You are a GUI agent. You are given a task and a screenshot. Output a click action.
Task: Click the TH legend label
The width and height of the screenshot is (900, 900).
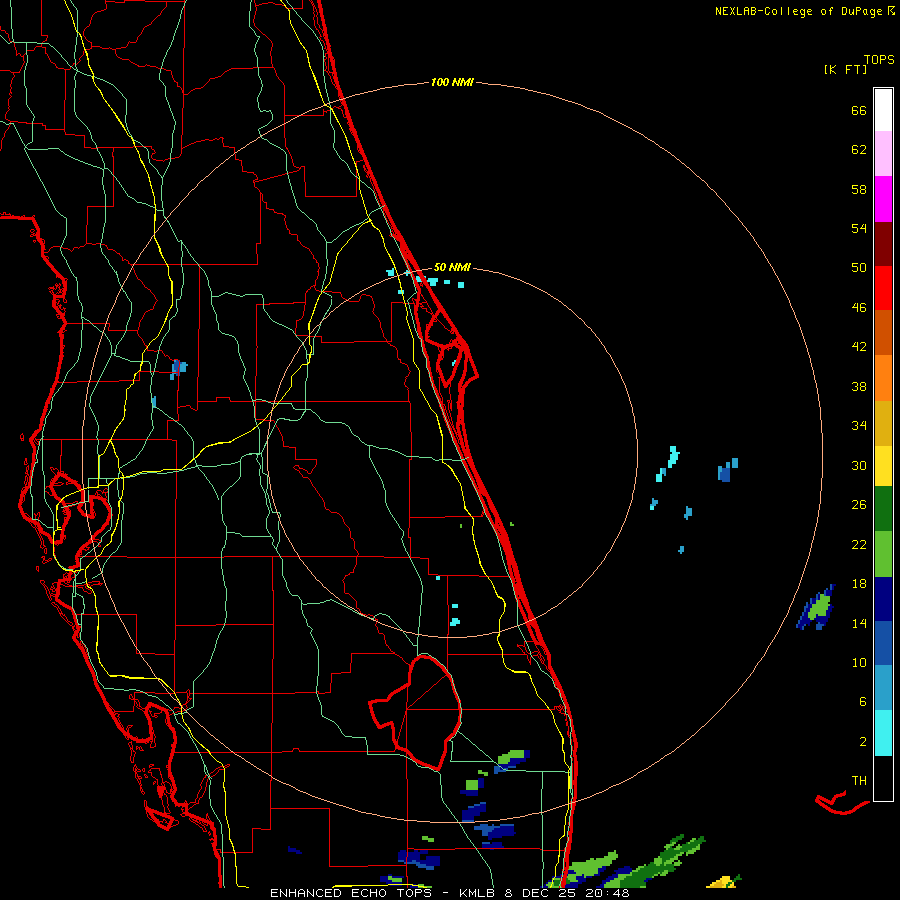(x=859, y=780)
